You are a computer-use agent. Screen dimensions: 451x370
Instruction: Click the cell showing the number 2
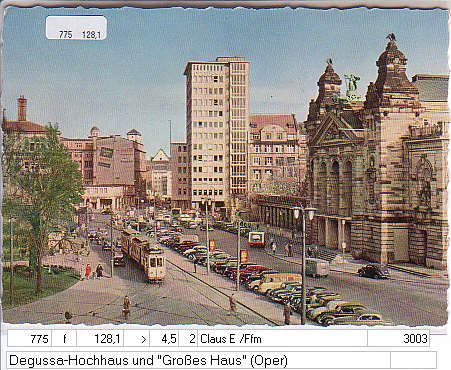(188, 339)
